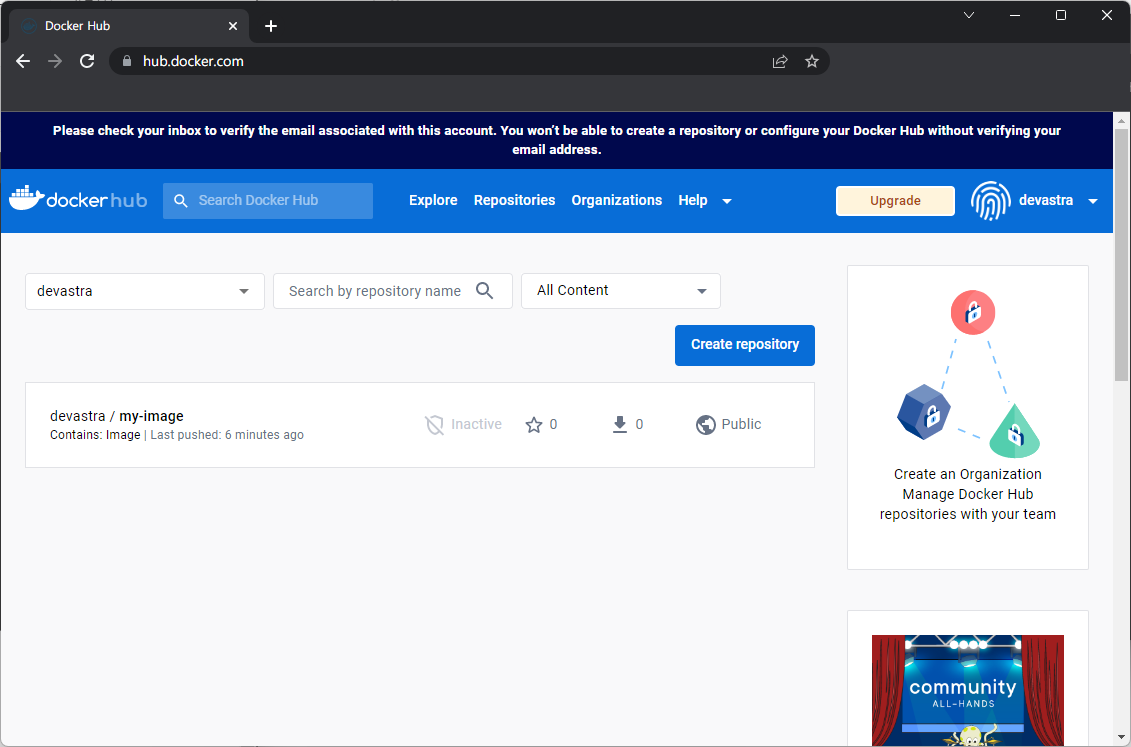Click the magnifier icon in Search Docker Hub

click(x=181, y=200)
